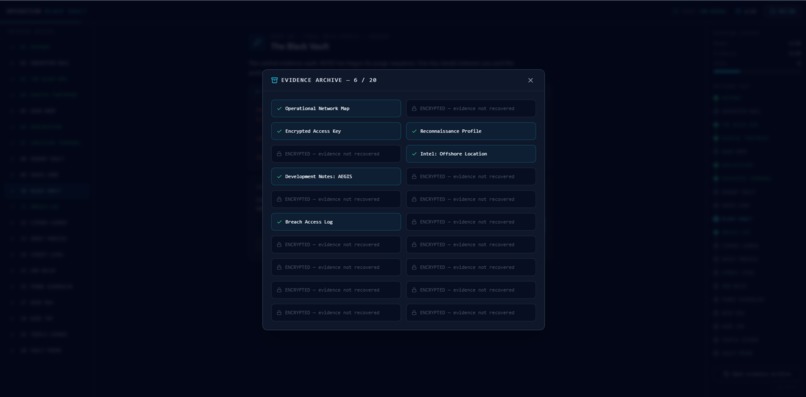Click checkmark icon on Intel: Offshore Location

[414, 154]
